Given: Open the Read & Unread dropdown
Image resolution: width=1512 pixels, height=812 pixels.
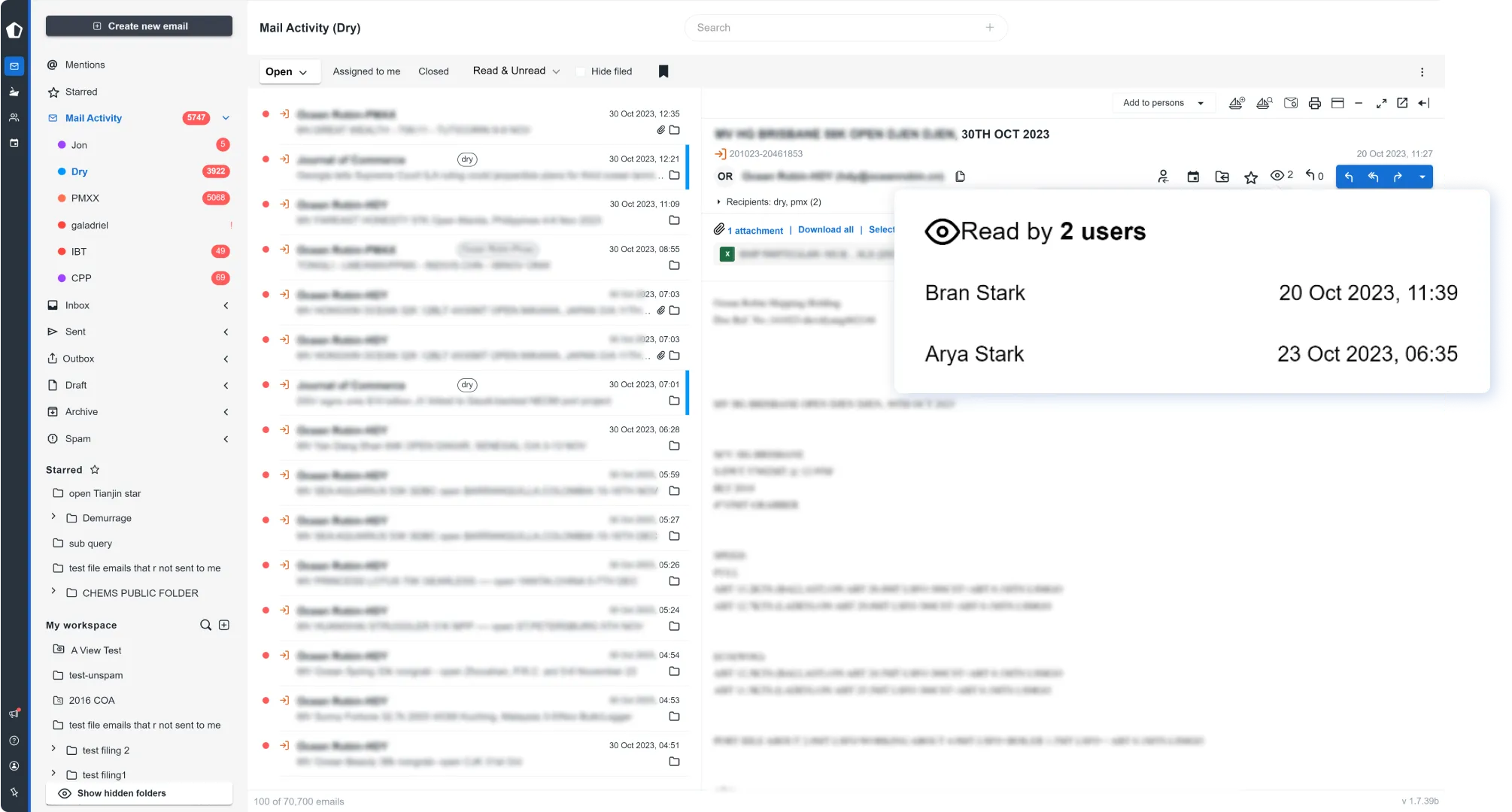Looking at the screenshot, I should coord(516,70).
